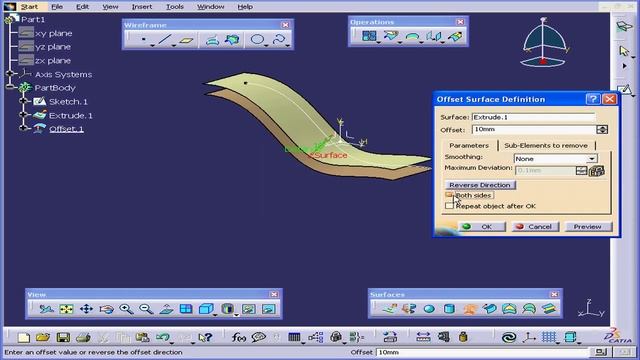Select the Spline curve tool in Wireframe toolbar
The height and width of the screenshot is (360, 640).
(x=279, y=40)
